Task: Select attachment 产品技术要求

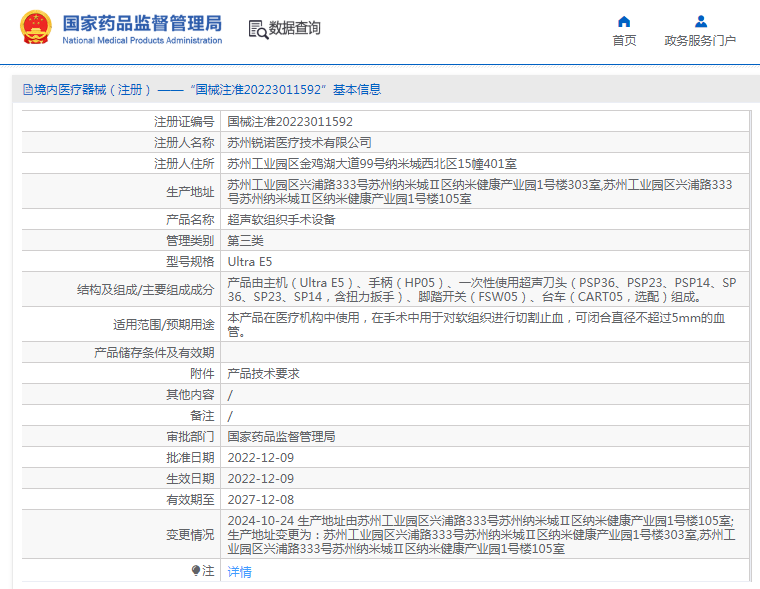Action: pyautogui.click(x=263, y=373)
